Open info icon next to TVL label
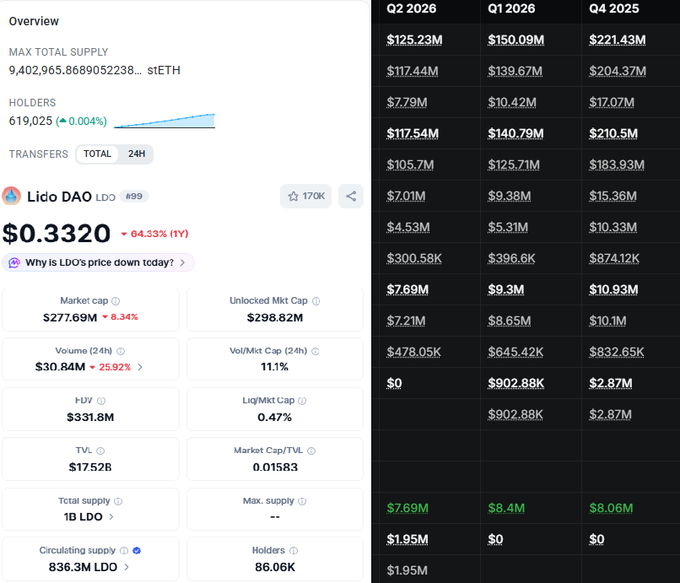The height and width of the screenshot is (583, 680). point(100,451)
